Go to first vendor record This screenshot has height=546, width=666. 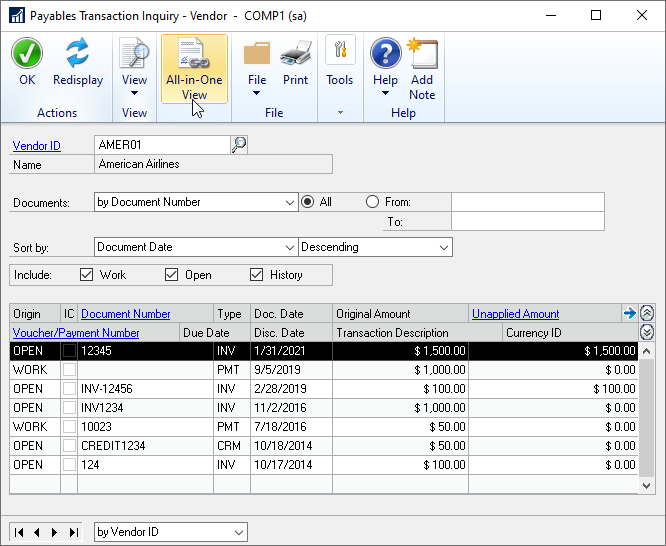(x=19, y=532)
